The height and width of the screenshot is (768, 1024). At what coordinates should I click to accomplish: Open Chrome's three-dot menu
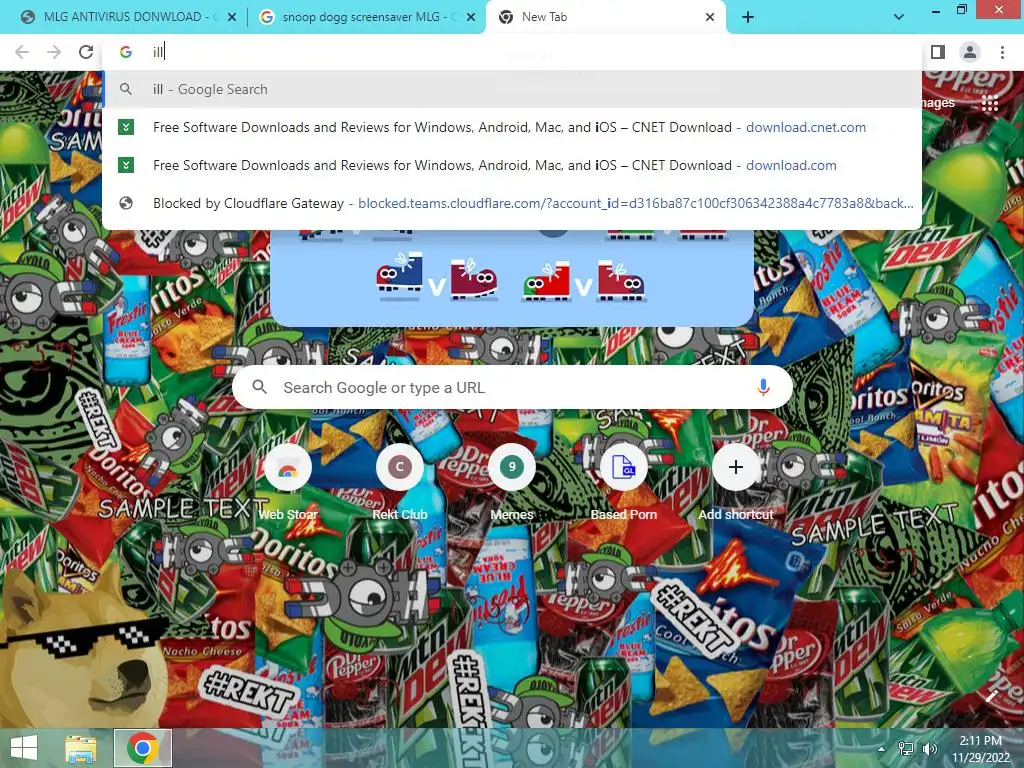tap(1002, 52)
